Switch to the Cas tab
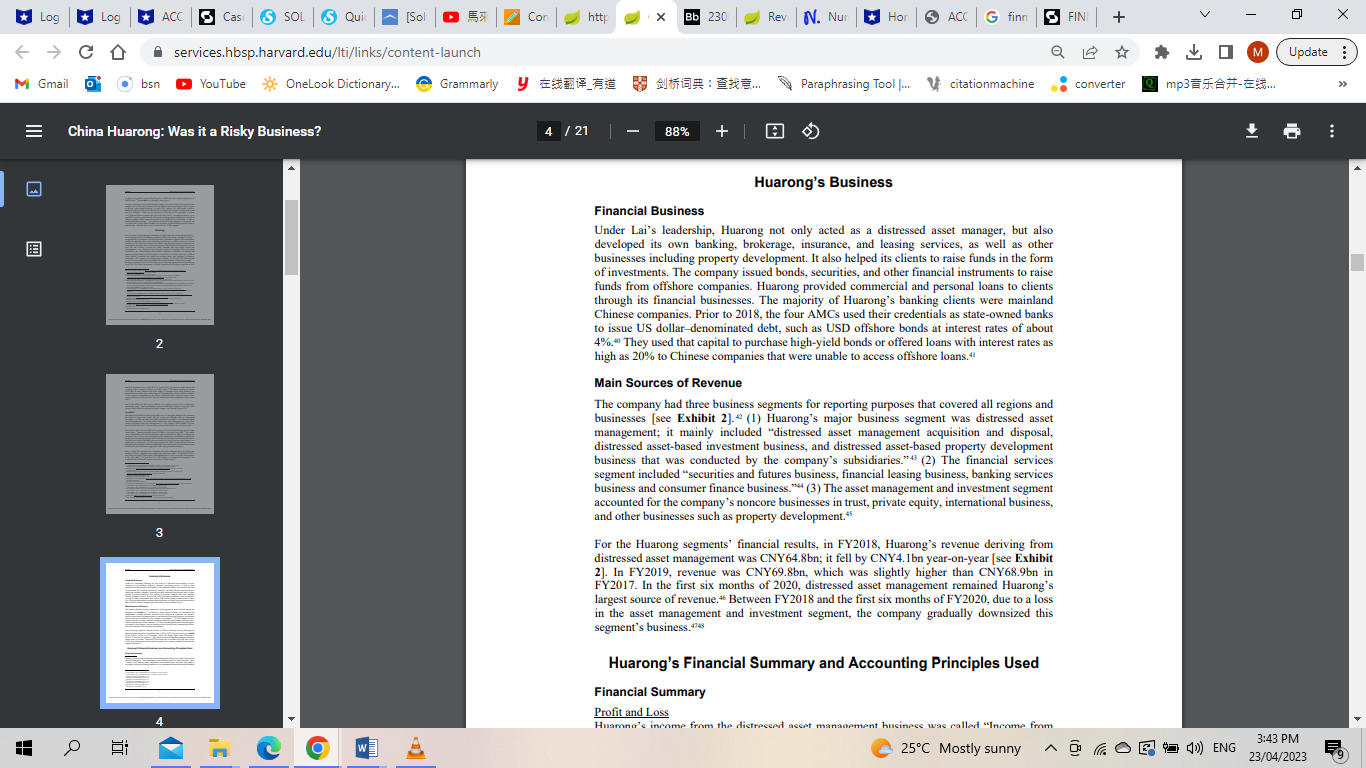 point(221,17)
